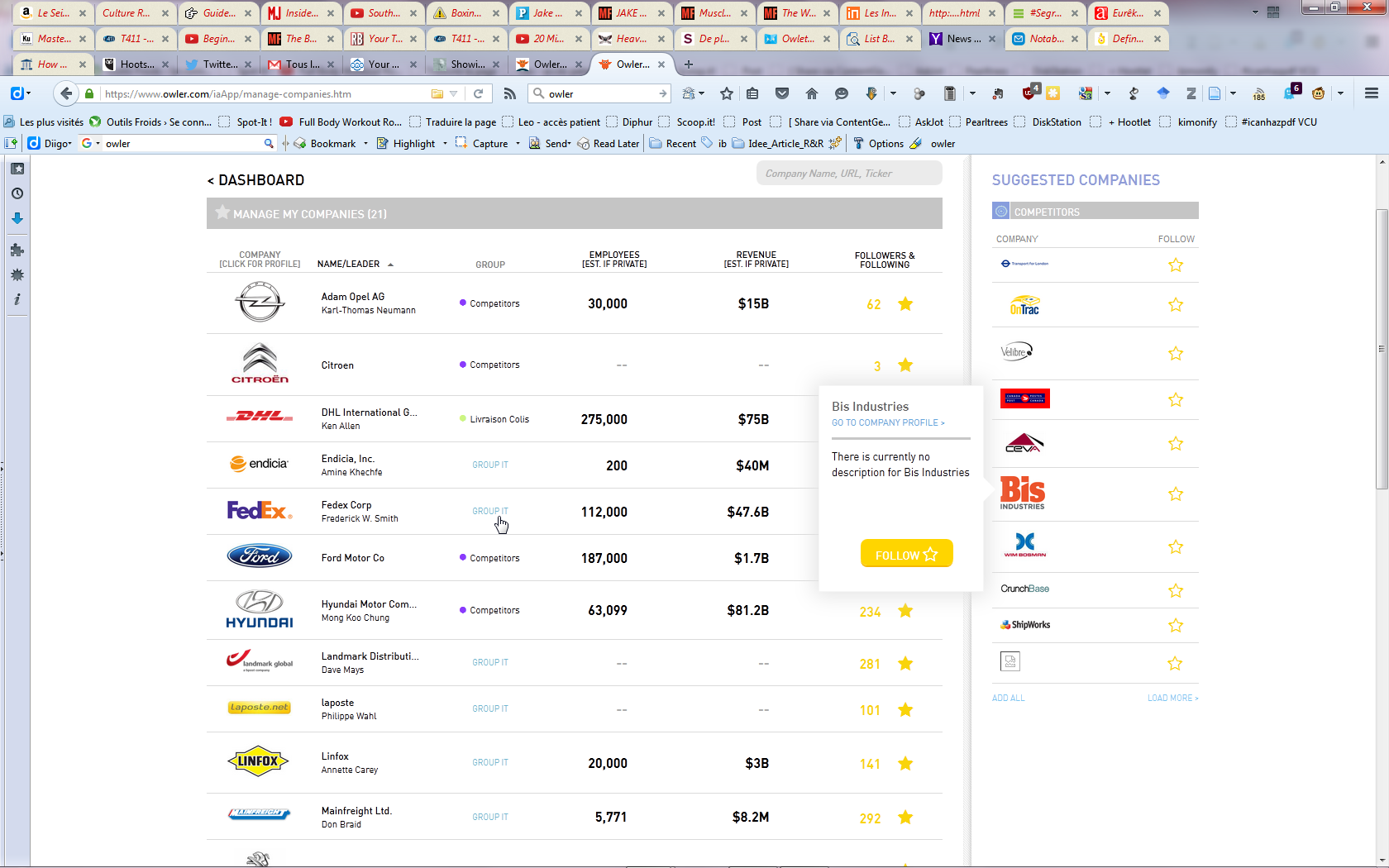Follow Velibre via star in suggestions
This screenshot has height=868, width=1389.
1175,353
